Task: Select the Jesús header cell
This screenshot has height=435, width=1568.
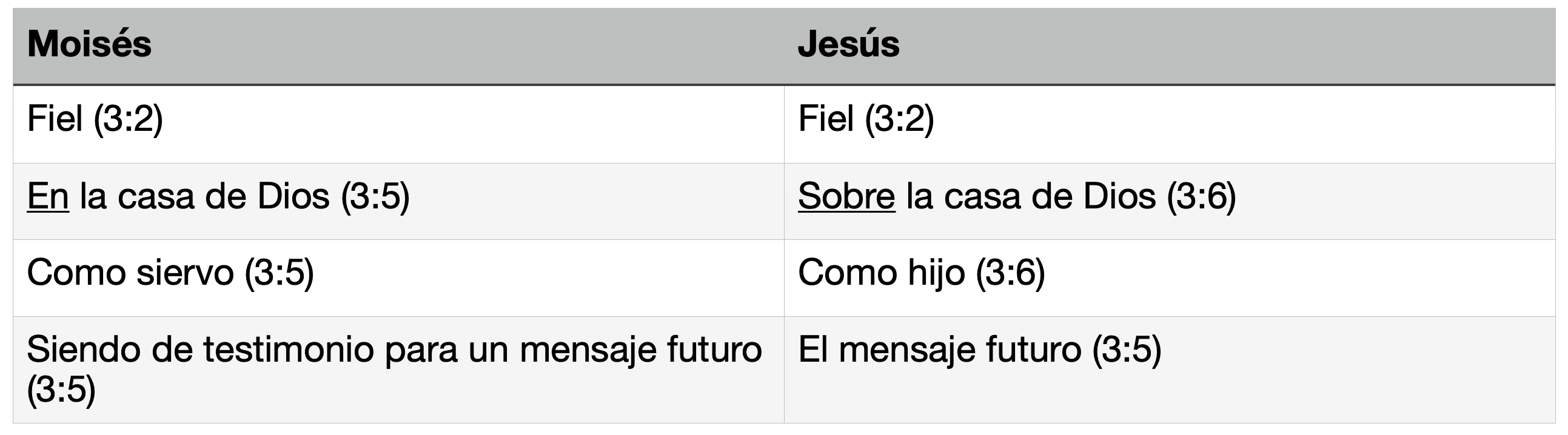Action: pyautogui.click(x=1170, y=46)
